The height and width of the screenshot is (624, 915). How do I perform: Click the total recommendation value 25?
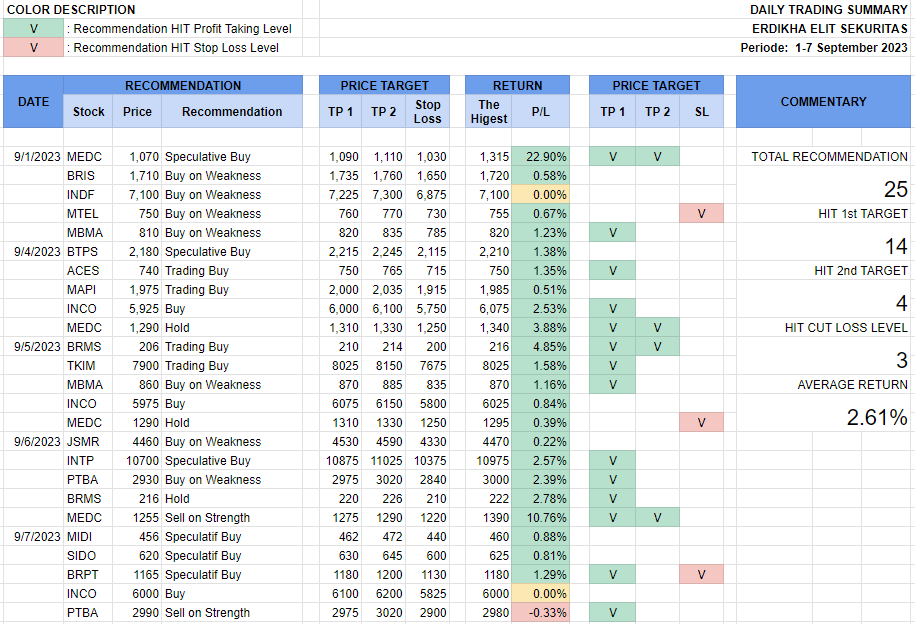(895, 189)
